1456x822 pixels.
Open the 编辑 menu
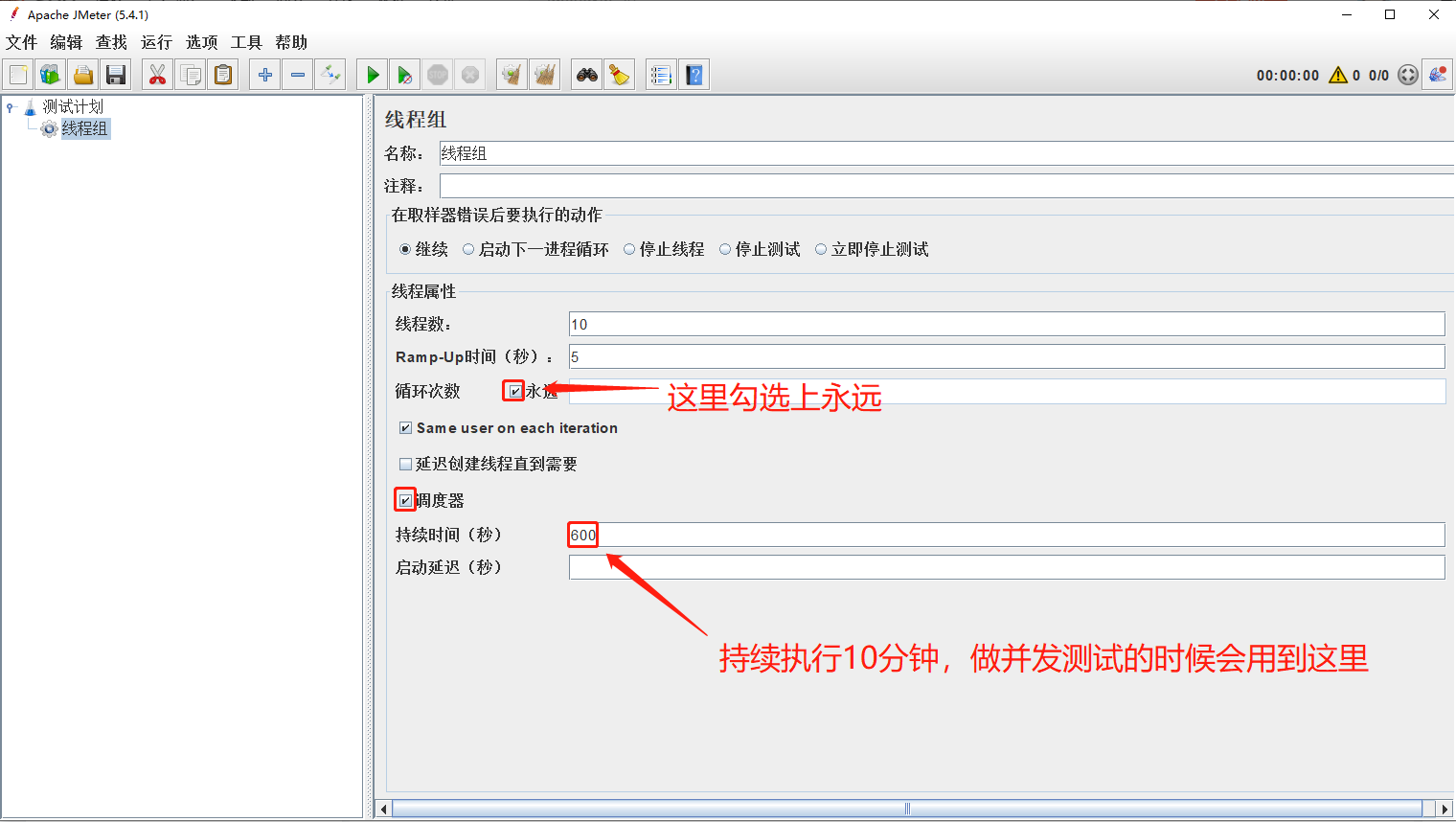[x=66, y=42]
